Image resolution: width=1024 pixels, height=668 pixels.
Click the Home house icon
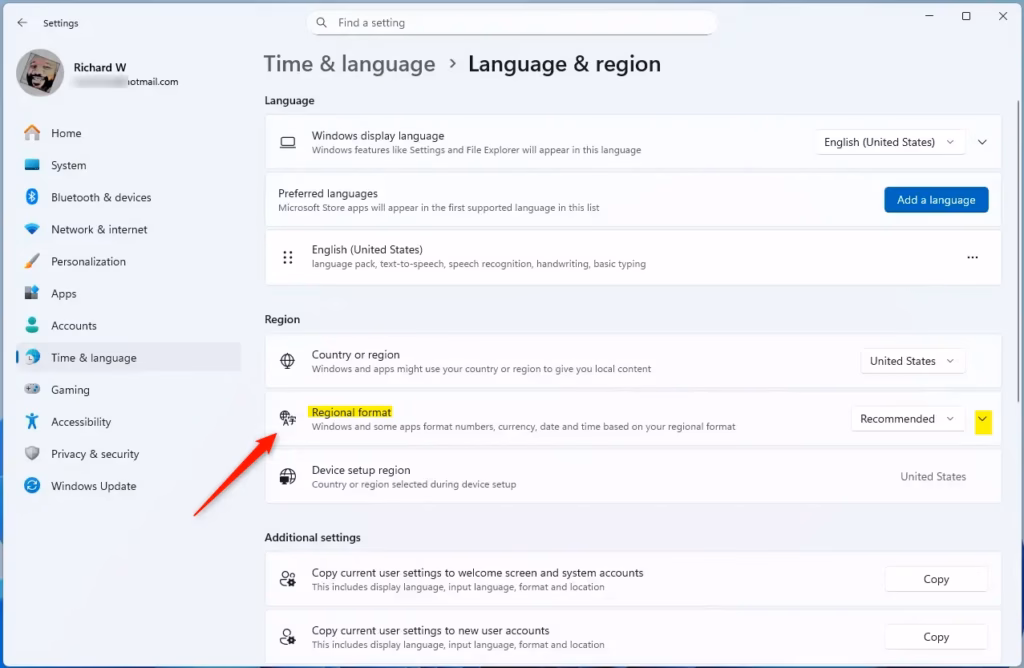click(32, 133)
